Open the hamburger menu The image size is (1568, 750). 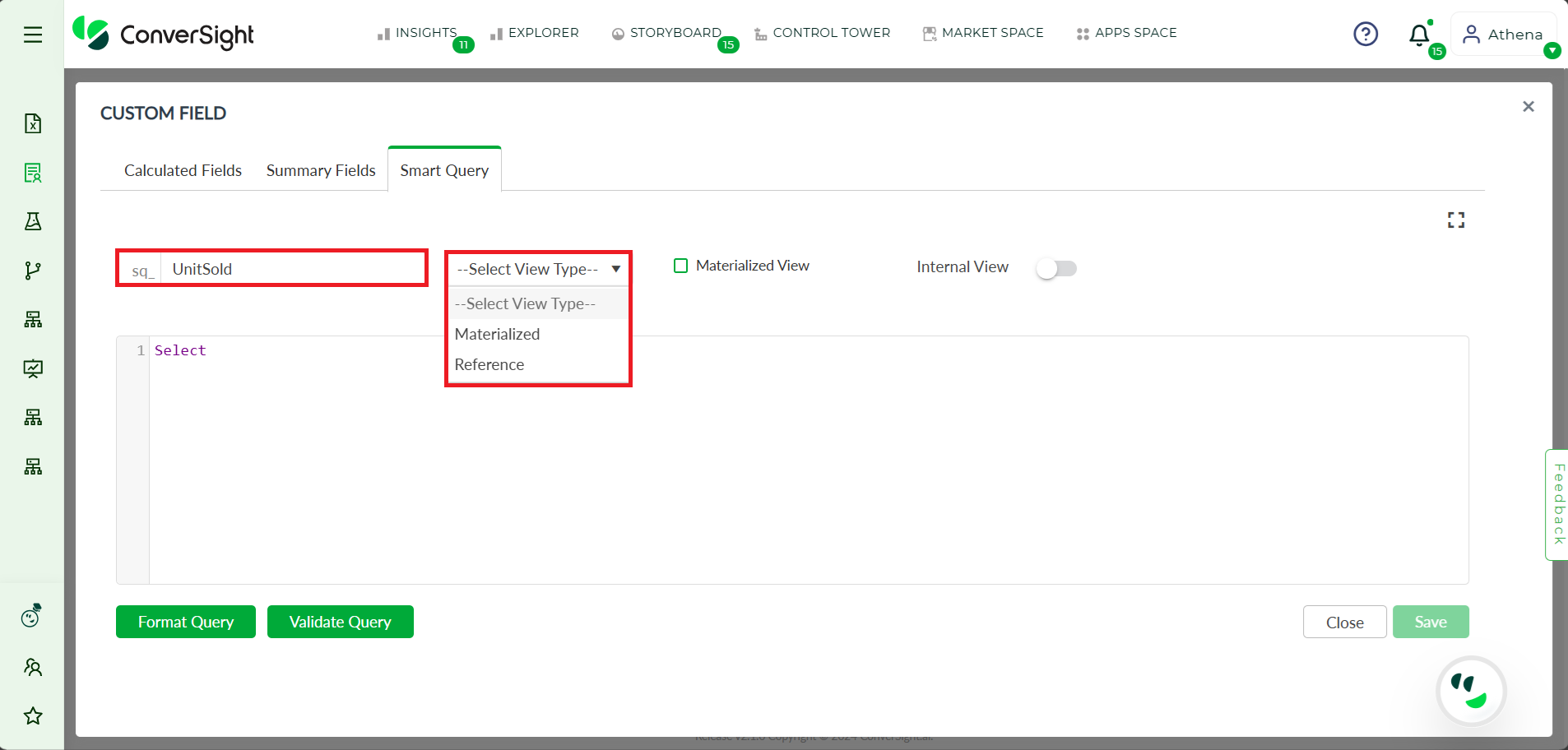[x=33, y=35]
